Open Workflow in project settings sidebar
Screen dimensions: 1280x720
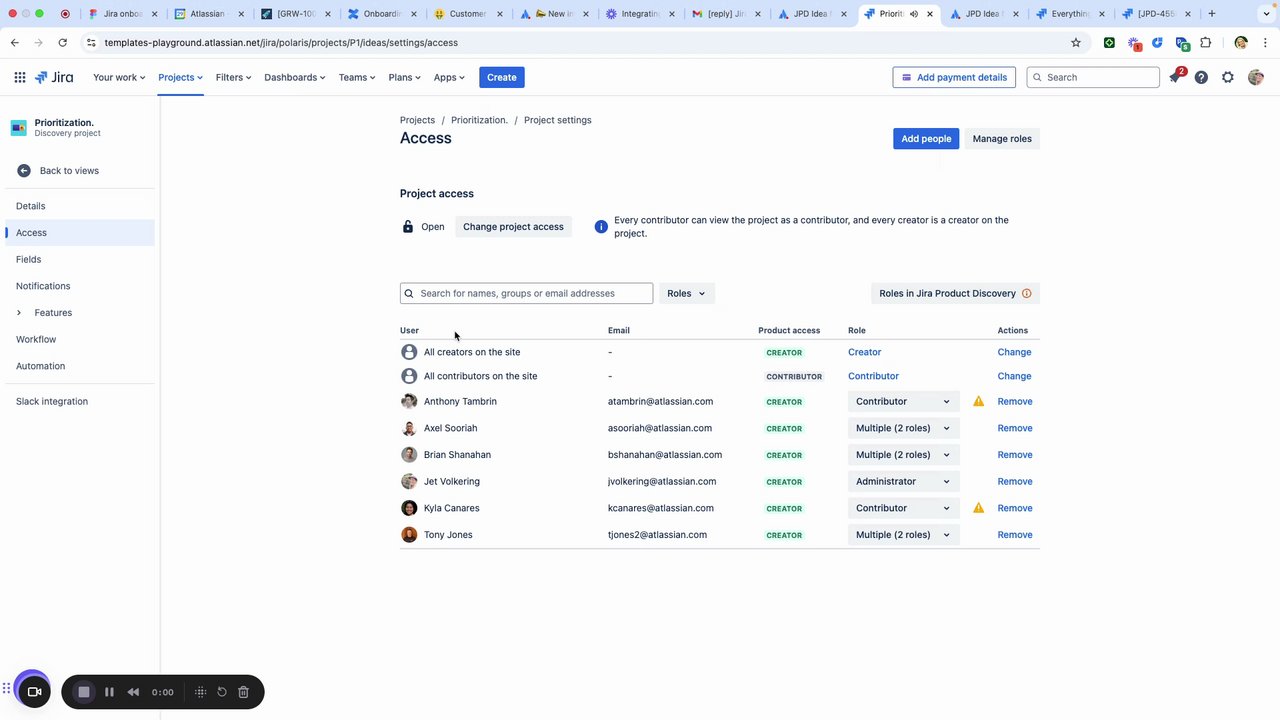coord(78,340)
